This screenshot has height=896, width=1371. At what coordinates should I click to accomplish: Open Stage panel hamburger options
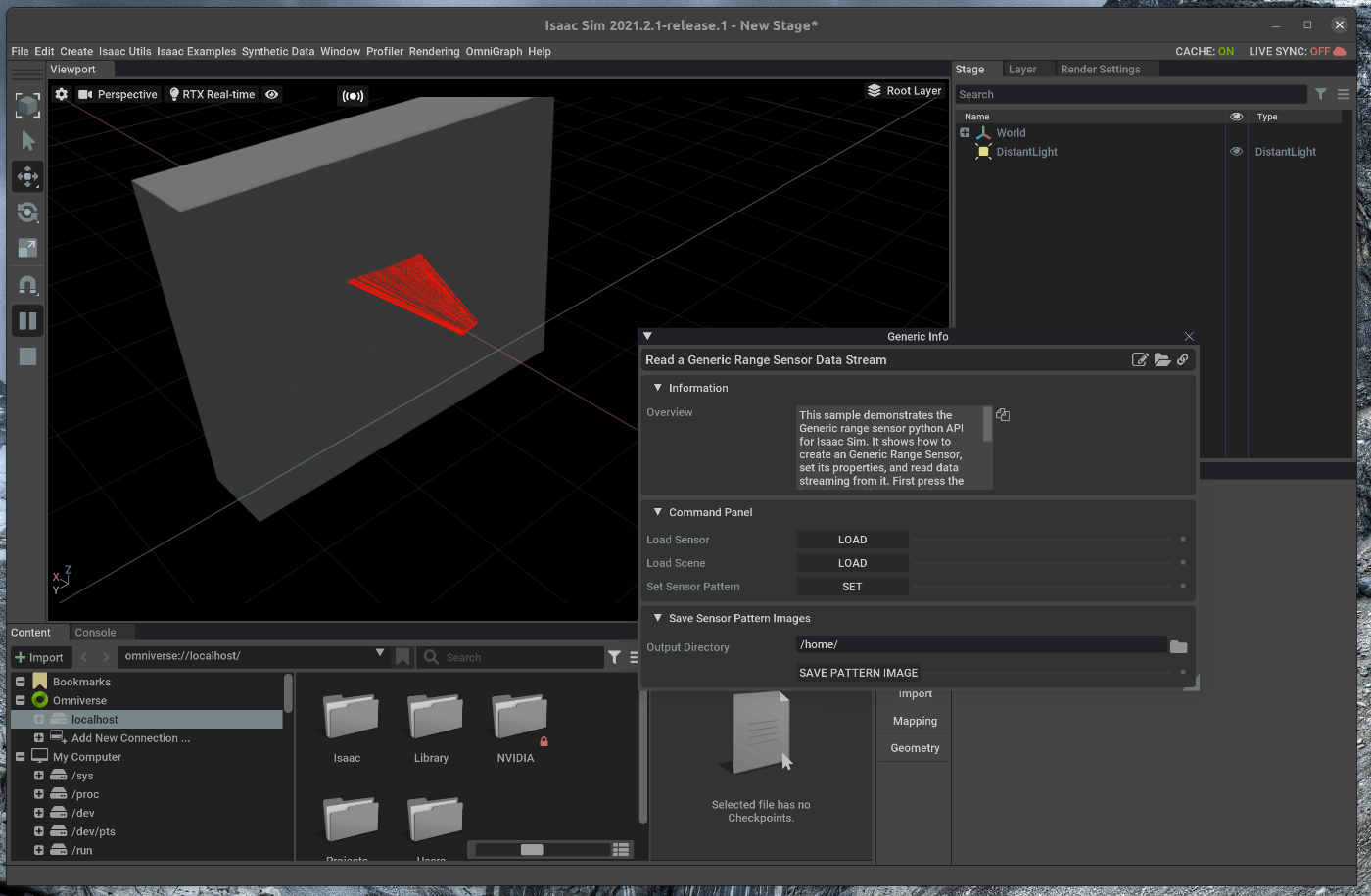[x=1344, y=94]
